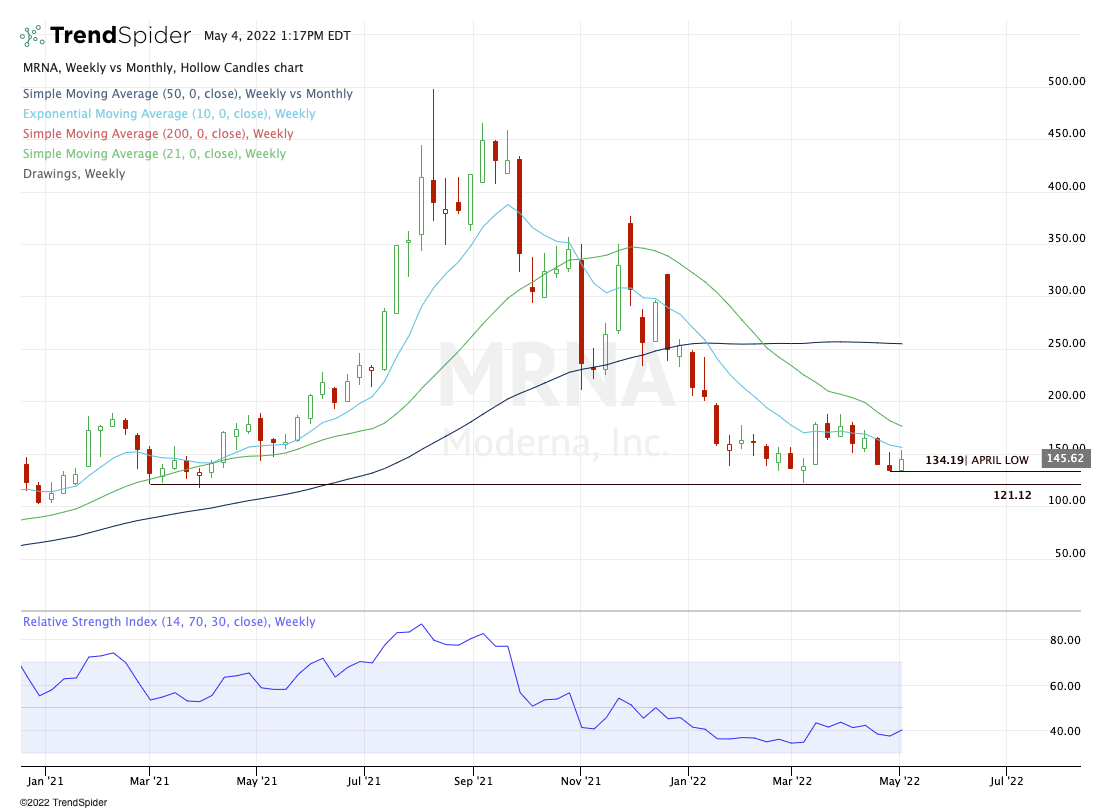Screen dimensions: 1111x812
Task: Click the Simple Moving Average (21) legend entry
Action: [154, 153]
